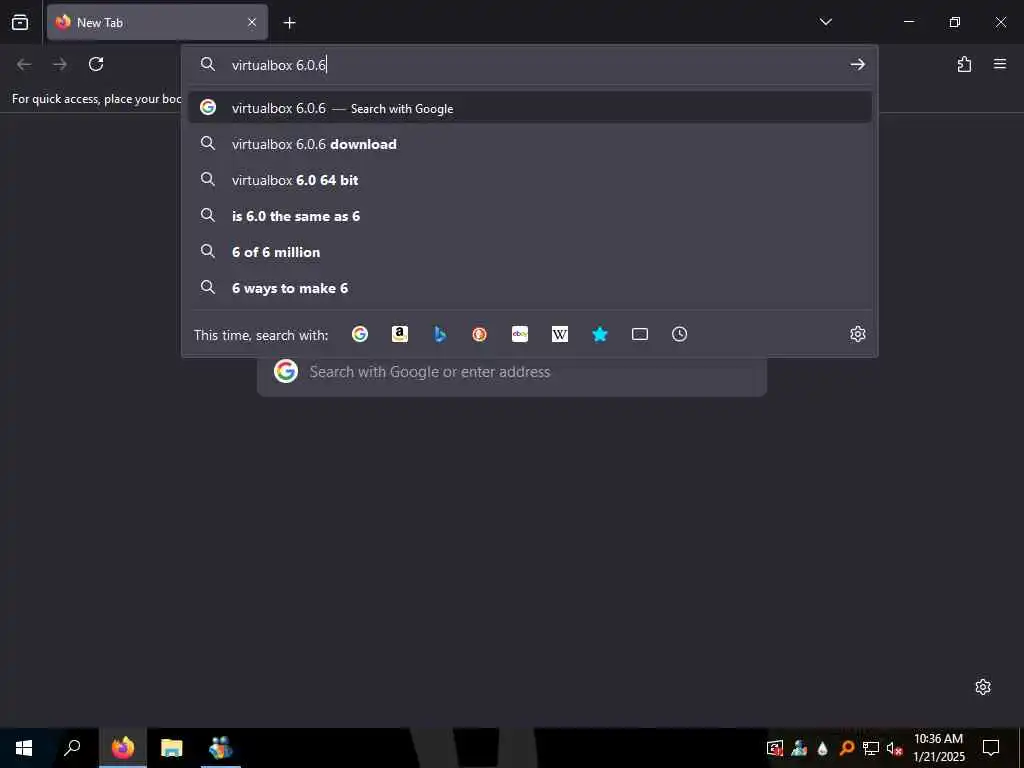Open the Action Center notifications icon
1024x768 pixels.
[991, 748]
